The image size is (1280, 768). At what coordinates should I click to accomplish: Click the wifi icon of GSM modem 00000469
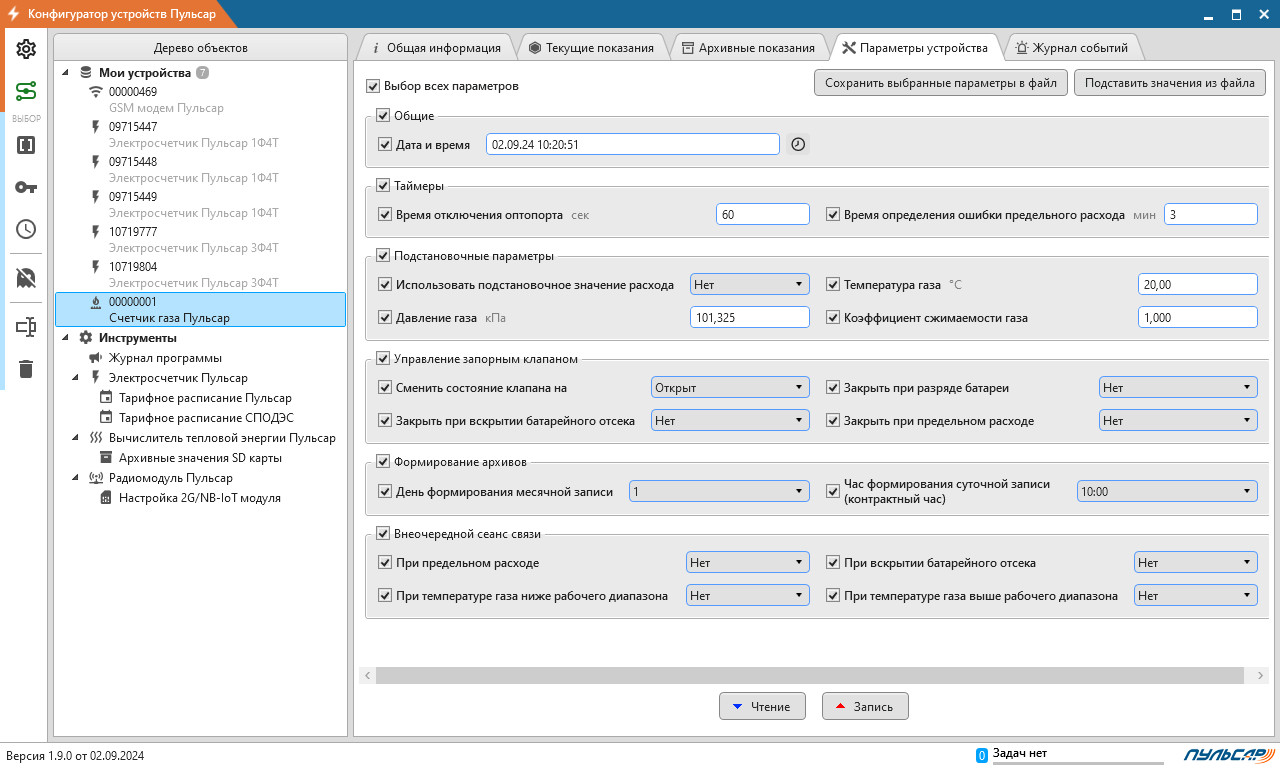(96, 91)
